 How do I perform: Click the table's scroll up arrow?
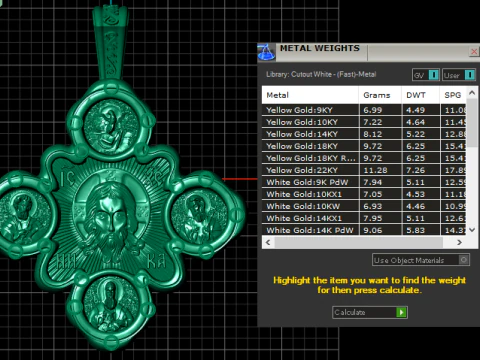tap(472, 93)
